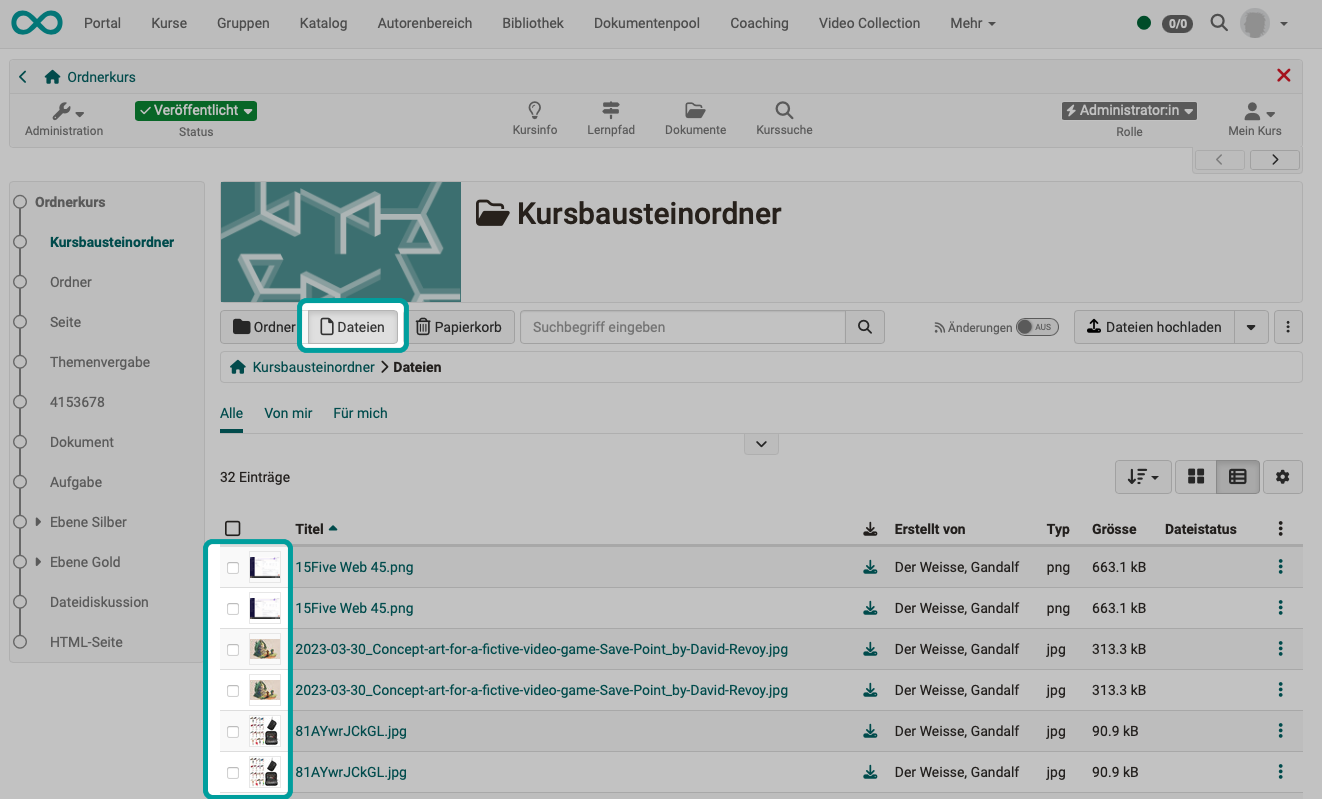Expand the Ebene Silber tree item
Viewport: 1322px width, 799px height.
[x=37, y=522]
